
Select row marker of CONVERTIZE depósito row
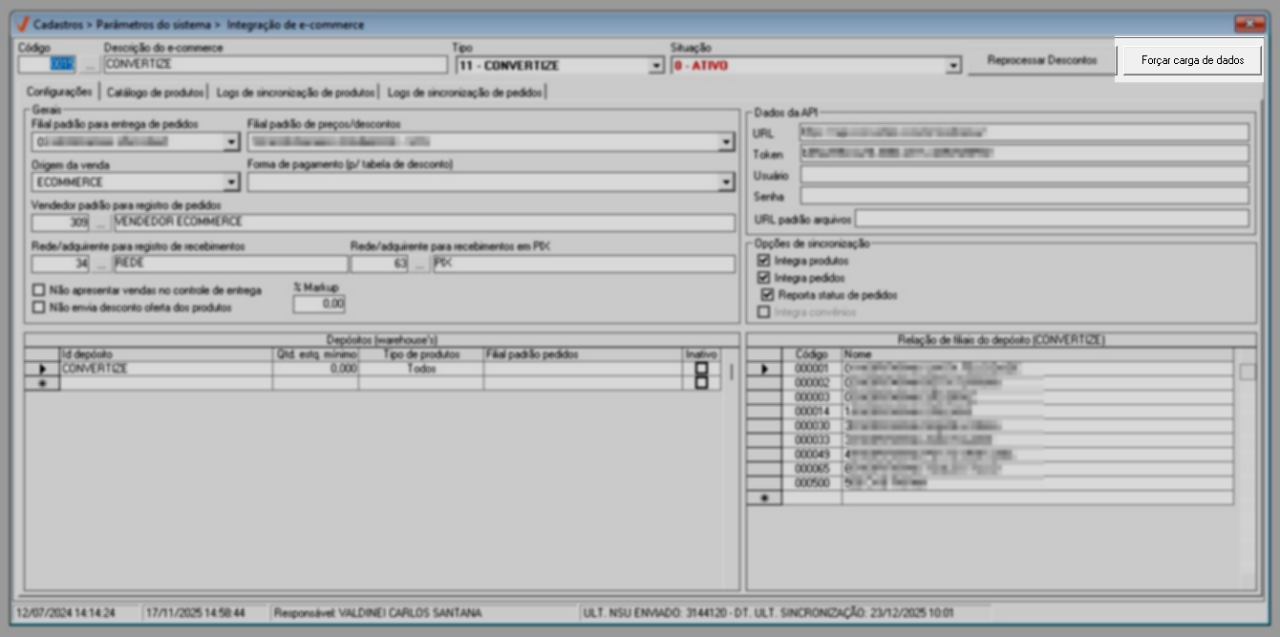[x=42, y=368]
